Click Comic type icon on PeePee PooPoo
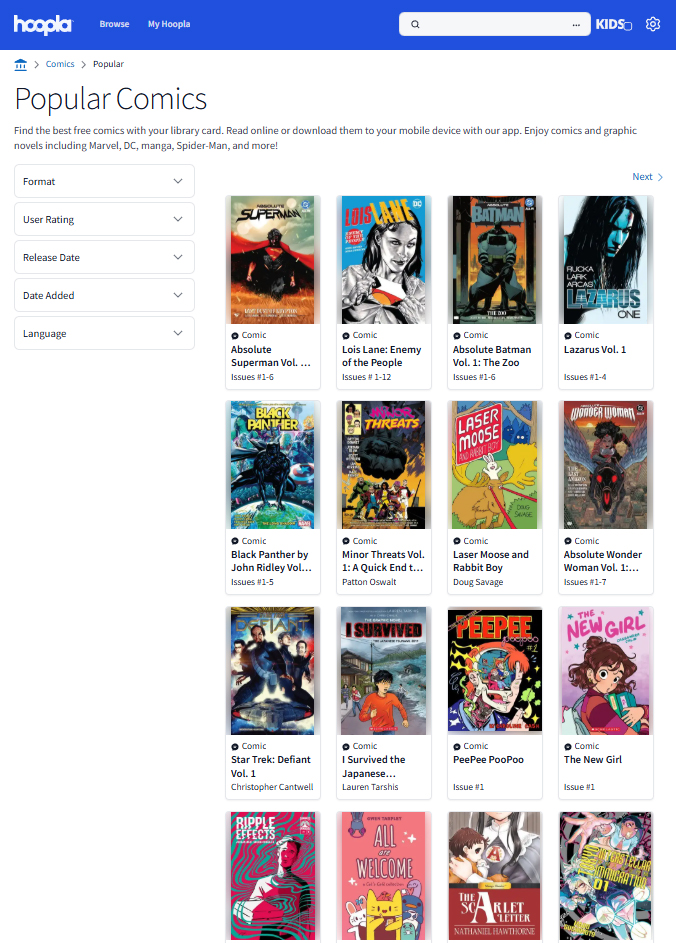This screenshot has width=676, height=943. pos(457,746)
